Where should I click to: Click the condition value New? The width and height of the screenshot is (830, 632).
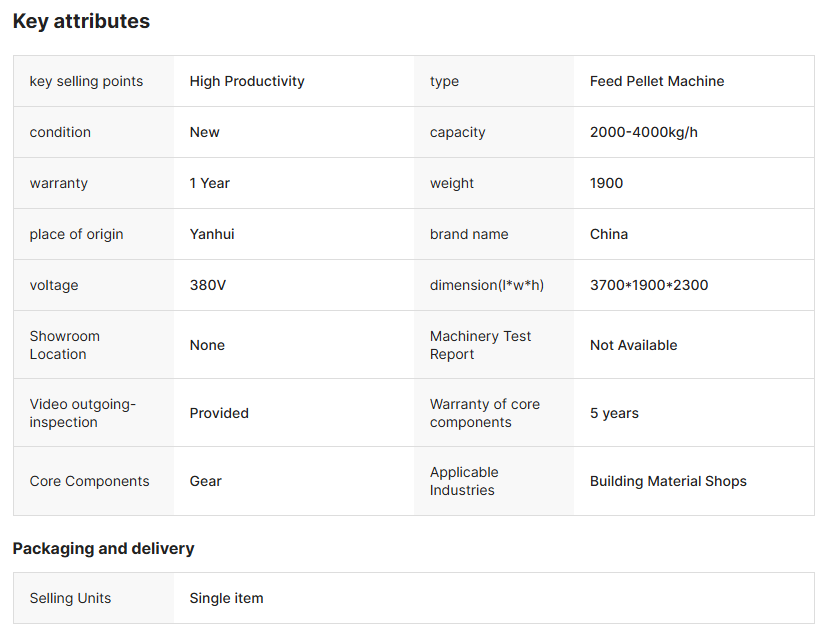(x=204, y=132)
